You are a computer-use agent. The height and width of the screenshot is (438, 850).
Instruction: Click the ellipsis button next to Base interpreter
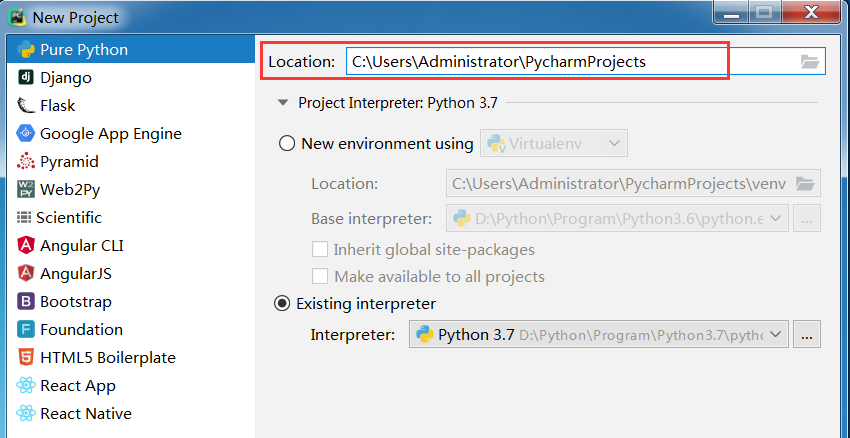[x=807, y=218]
